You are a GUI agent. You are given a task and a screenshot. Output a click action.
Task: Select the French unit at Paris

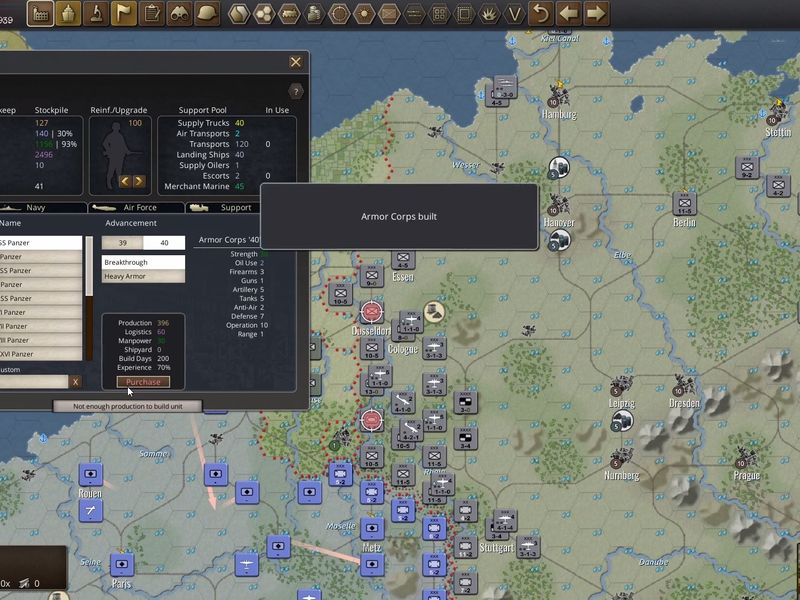pyautogui.click(x=122, y=565)
